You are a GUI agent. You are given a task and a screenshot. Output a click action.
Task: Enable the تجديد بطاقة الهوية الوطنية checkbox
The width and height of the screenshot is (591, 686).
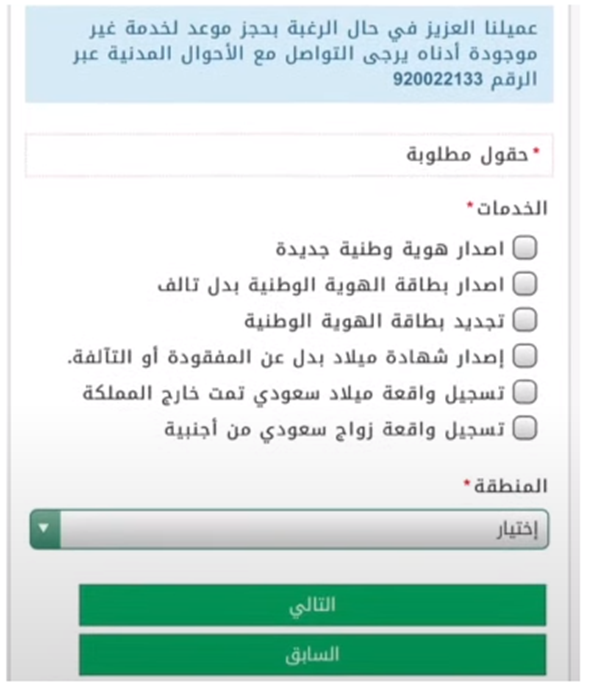tap(525, 320)
